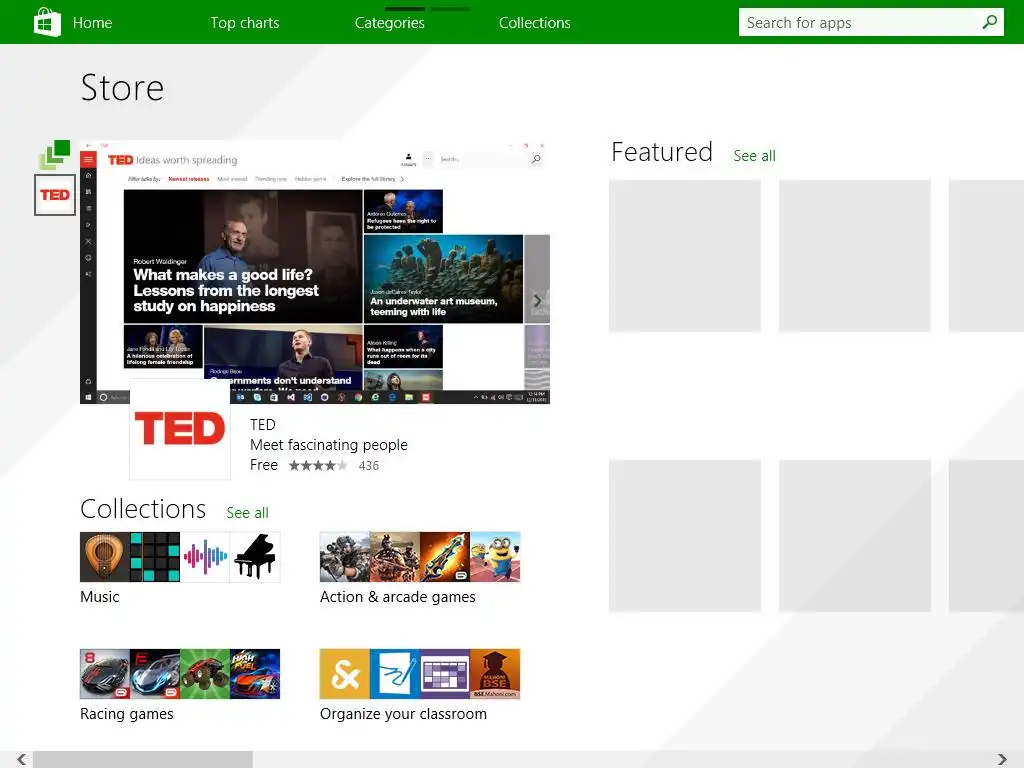The width and height of the screenshot is (1024, 768).
Task: Click the hamburger menu in TED screenshot
Action: point(88,159)
